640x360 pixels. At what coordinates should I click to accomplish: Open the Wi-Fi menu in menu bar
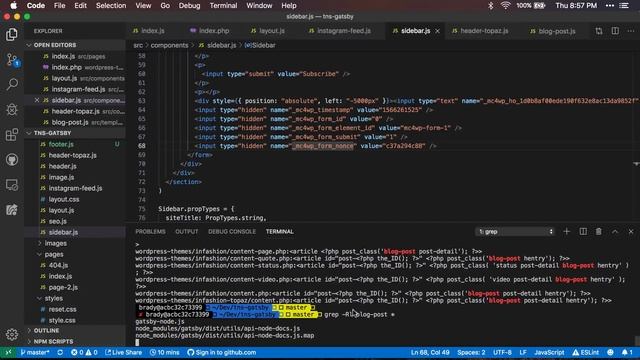505,5
